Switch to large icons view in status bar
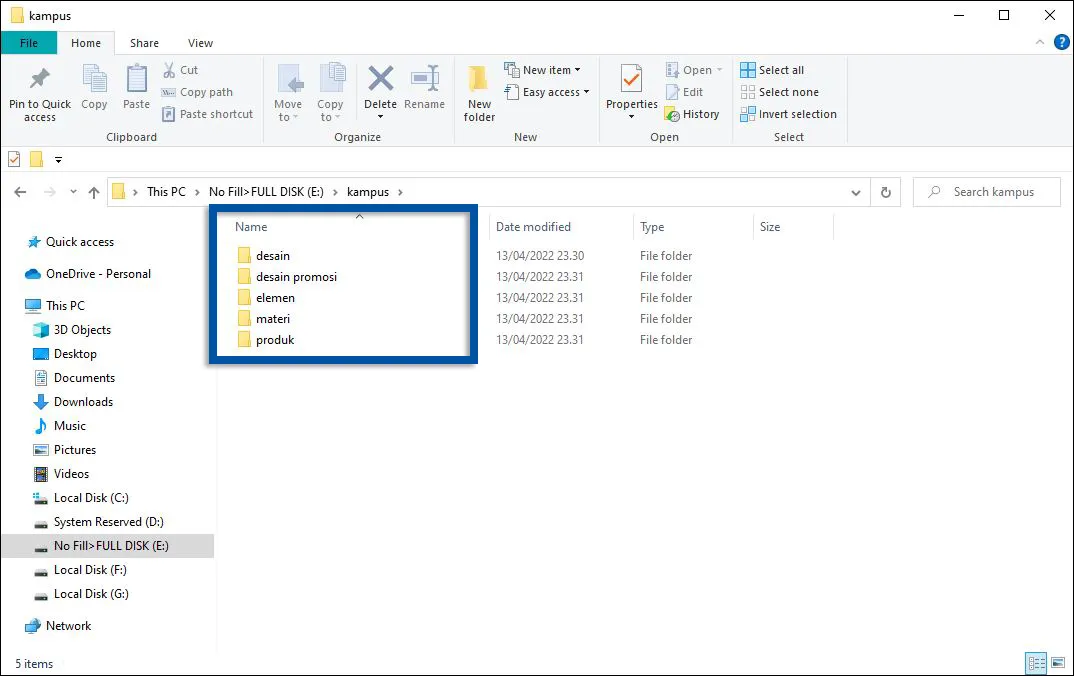This screenshot has height=676, width=1074. (x=1058, y=663)
